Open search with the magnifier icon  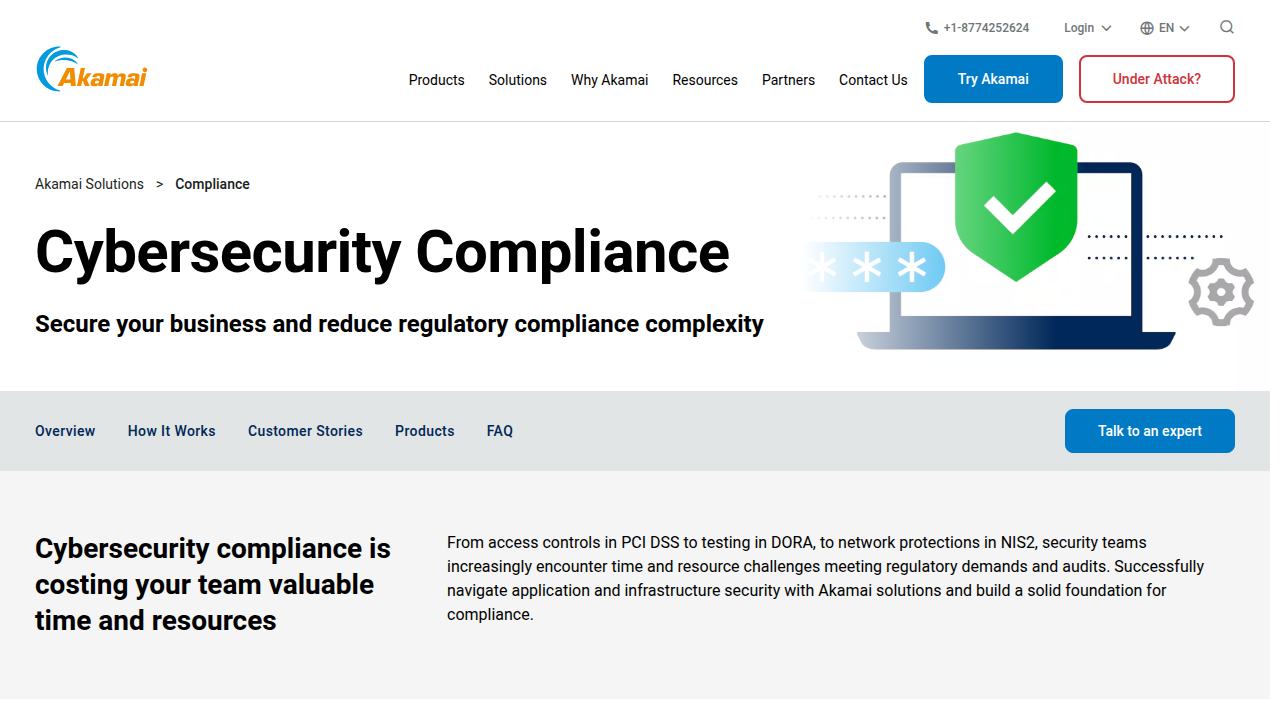point(1227,27)
